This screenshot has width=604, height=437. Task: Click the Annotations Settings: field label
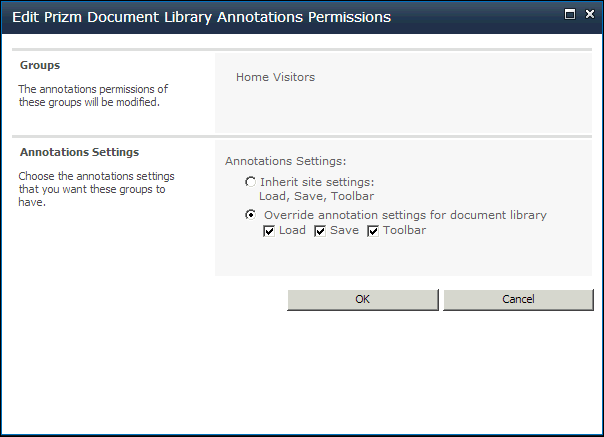pos(285,161)
